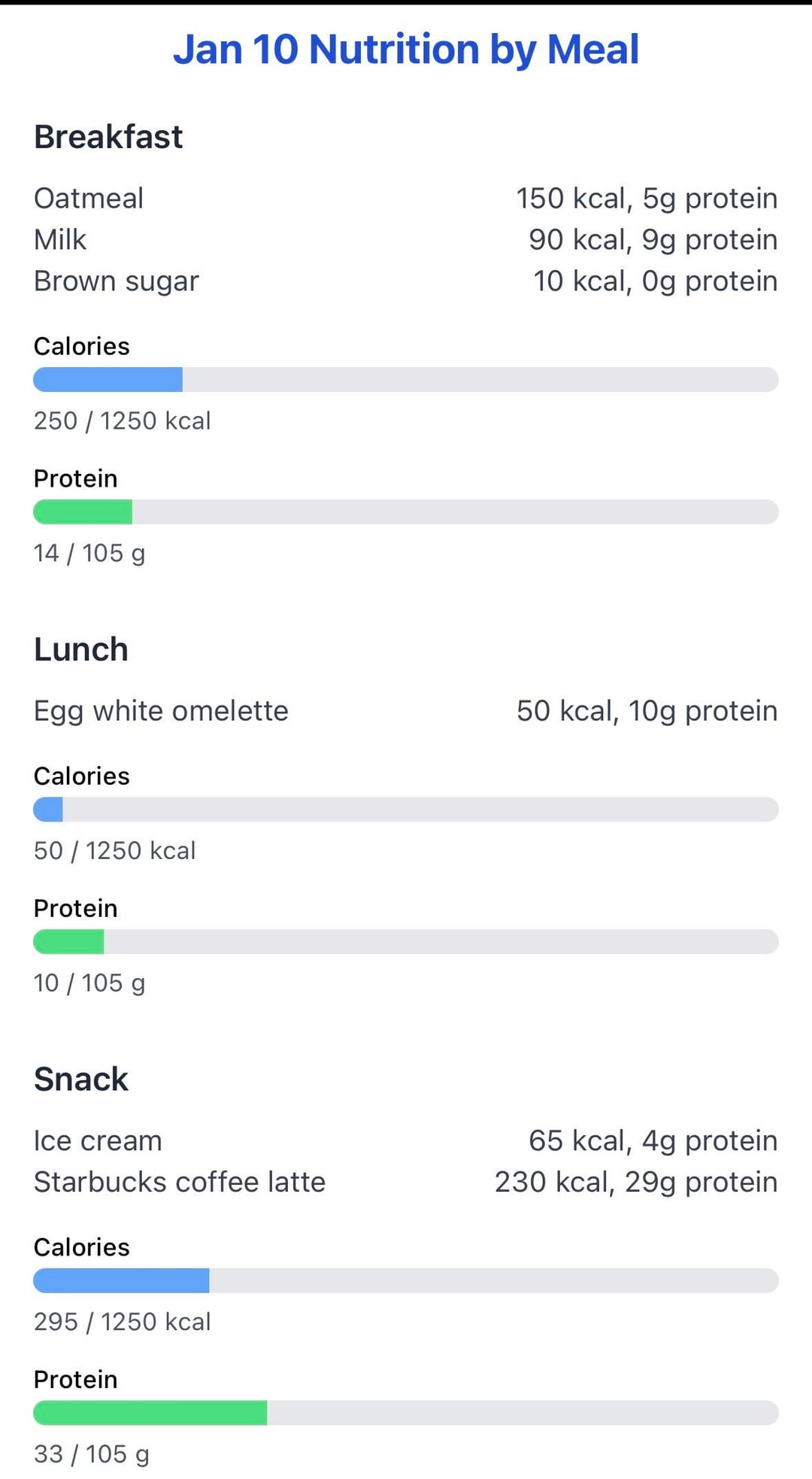Open the Breakfast section heading
This screenshot has width=812, height=1479.
108,137
